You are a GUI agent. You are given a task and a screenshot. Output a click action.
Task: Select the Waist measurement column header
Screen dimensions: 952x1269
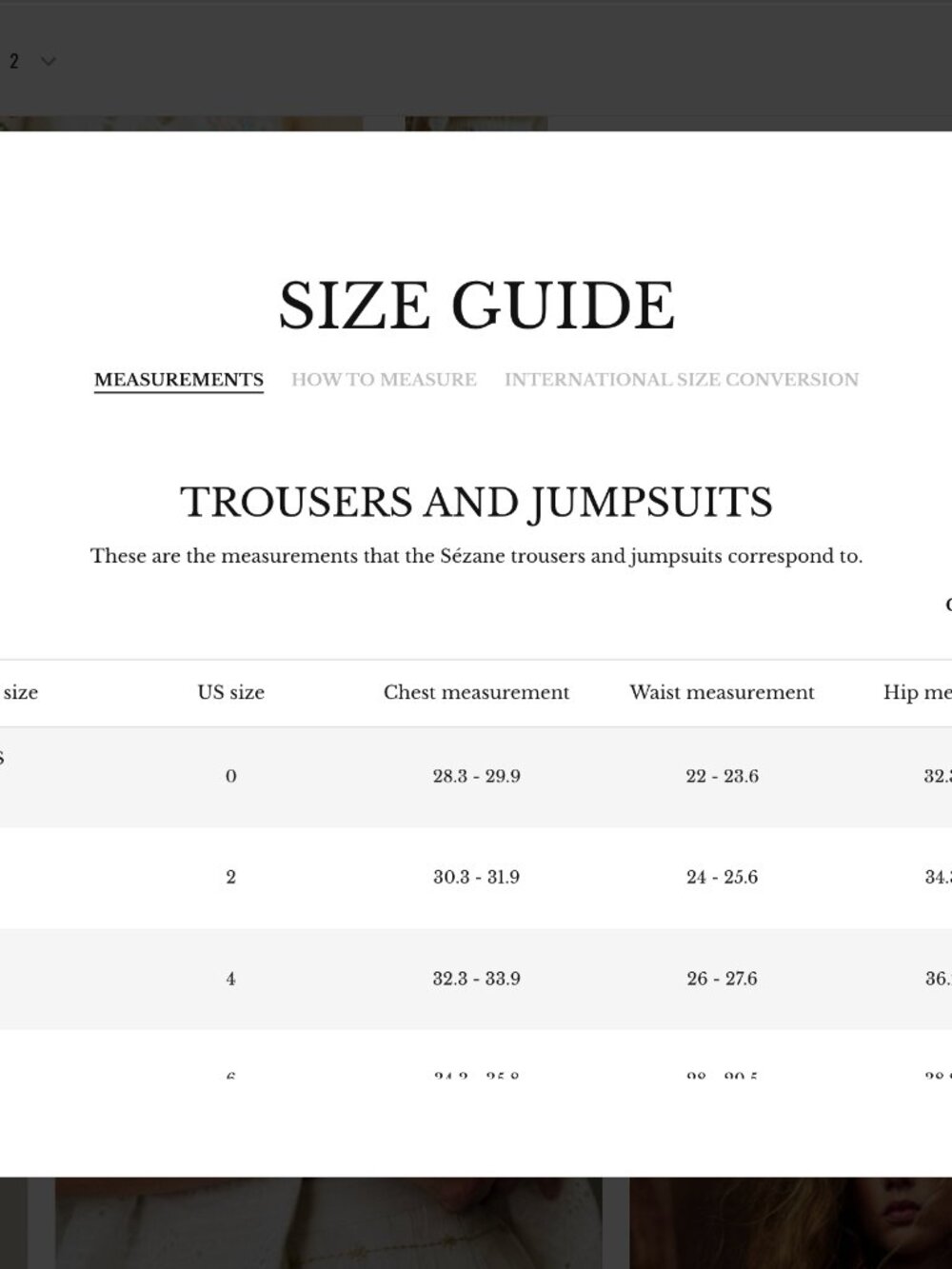(722, 693)
